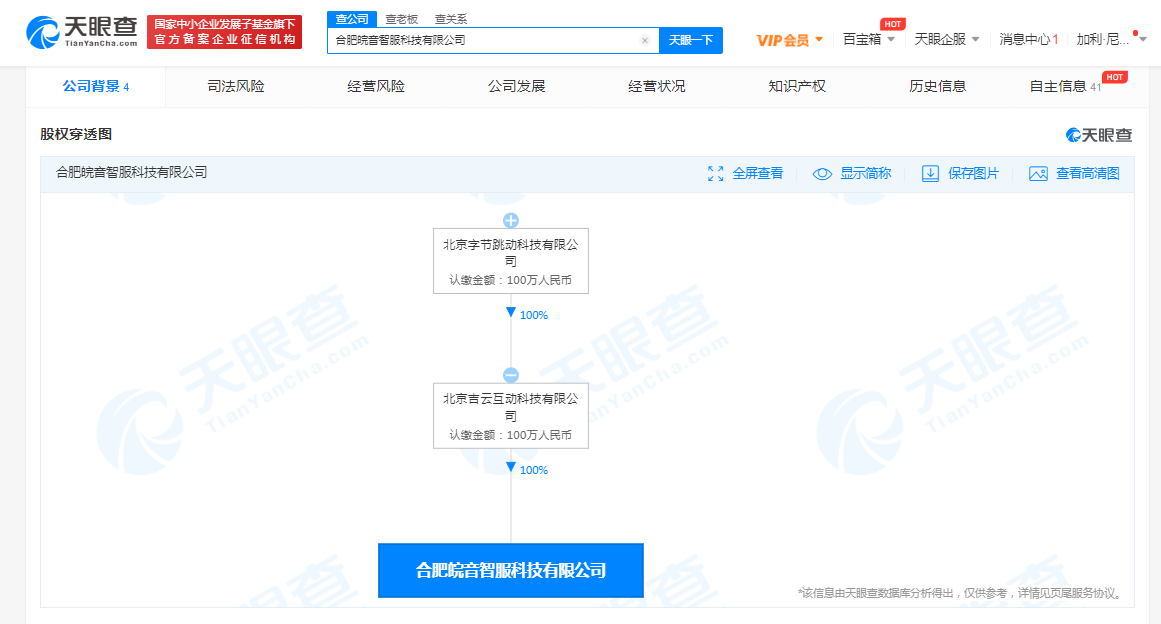Click the 全屏查看 text link
The height and width of the screenshot is (624, 1161).
pos(757,173)
